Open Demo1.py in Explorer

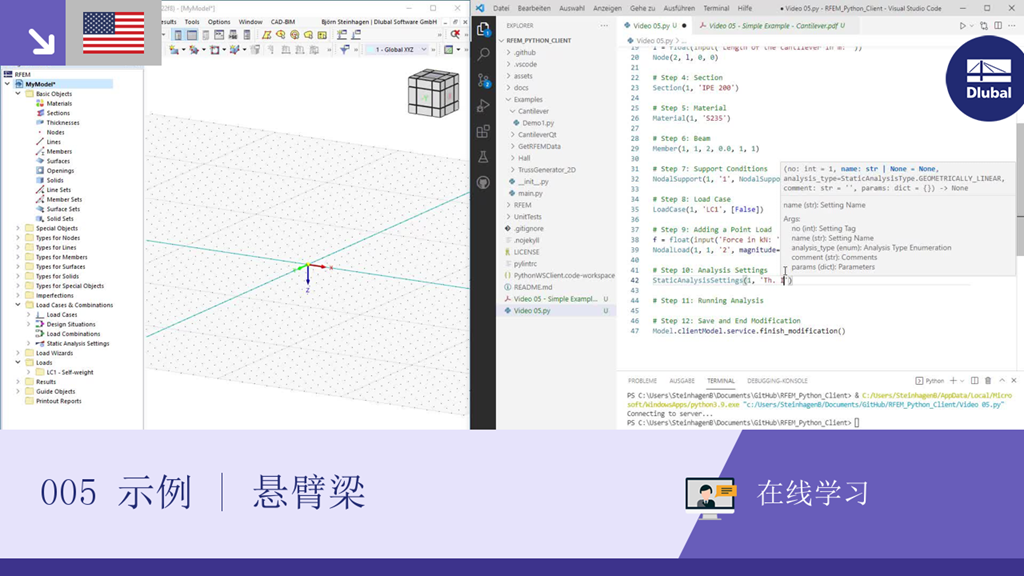pos(538,123)
